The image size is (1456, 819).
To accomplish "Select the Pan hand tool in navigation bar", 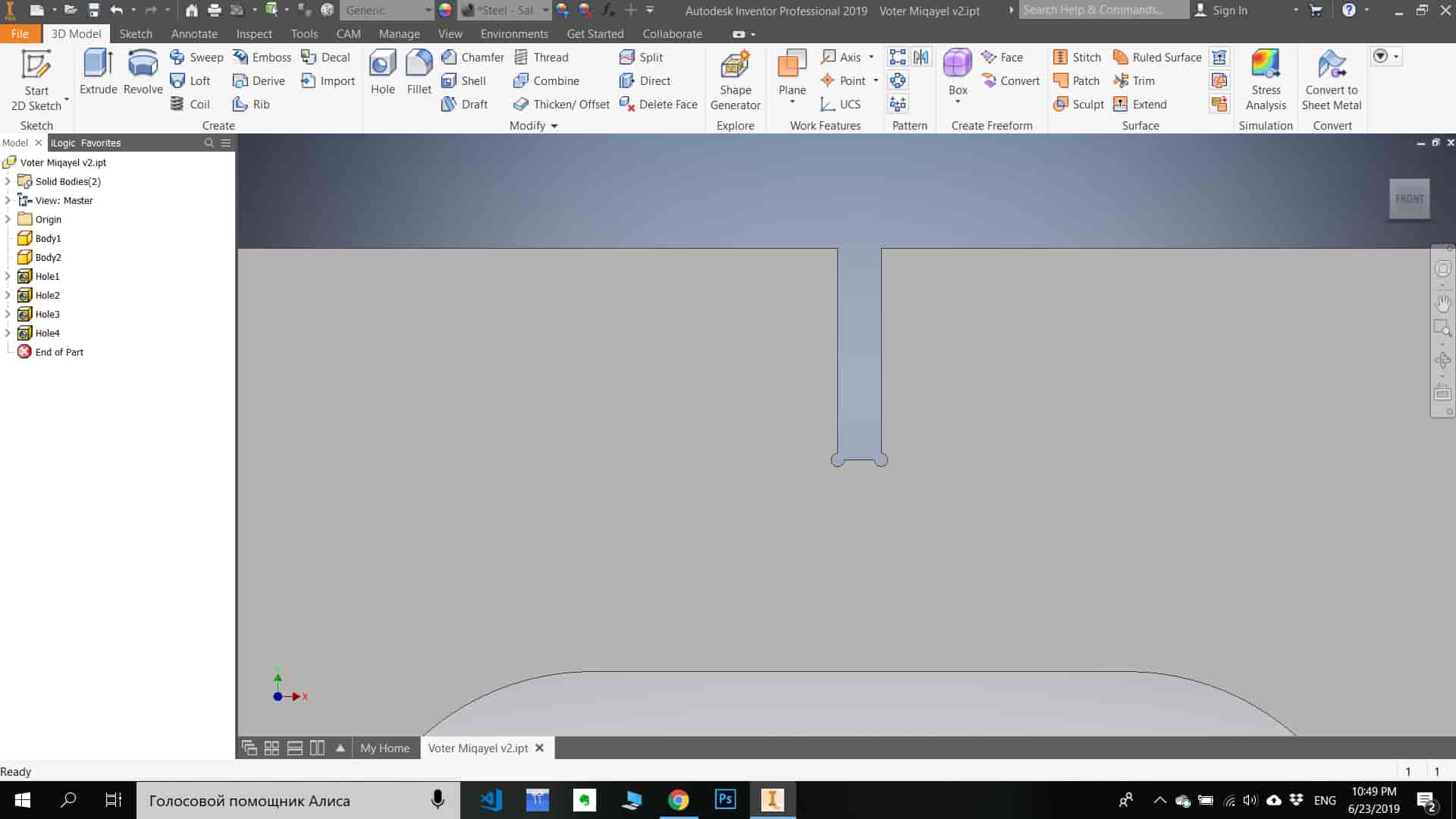I will 1442,303.
